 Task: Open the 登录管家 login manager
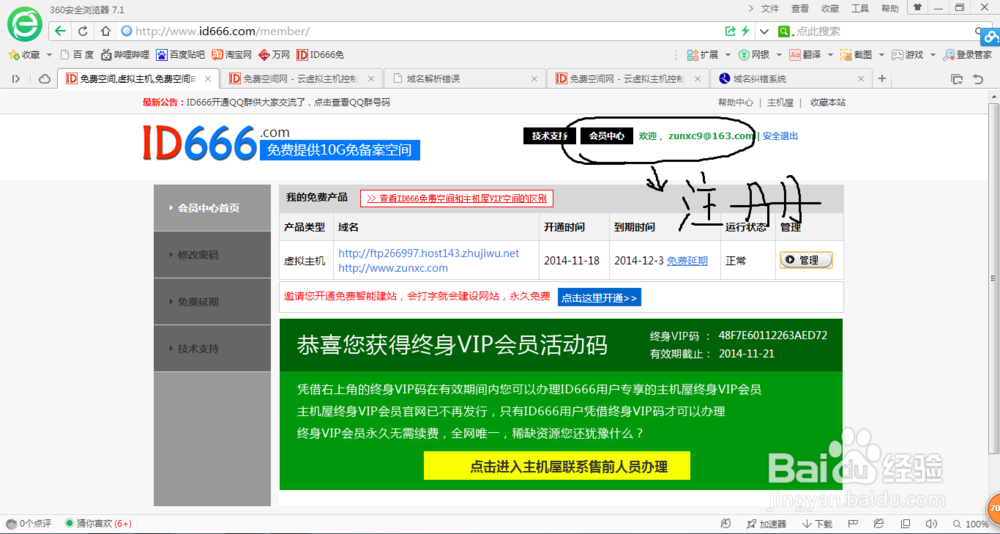[967, 55]
